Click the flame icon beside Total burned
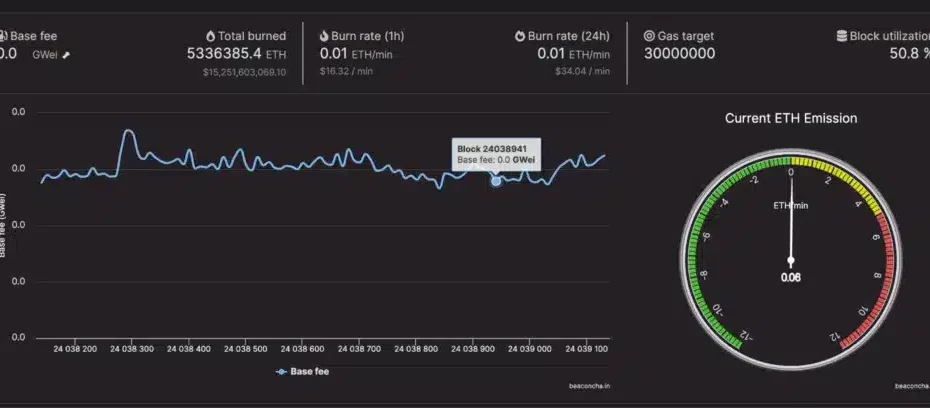Image resolution: width=930 pixels, height=408 pixels. tap(209, 36)
